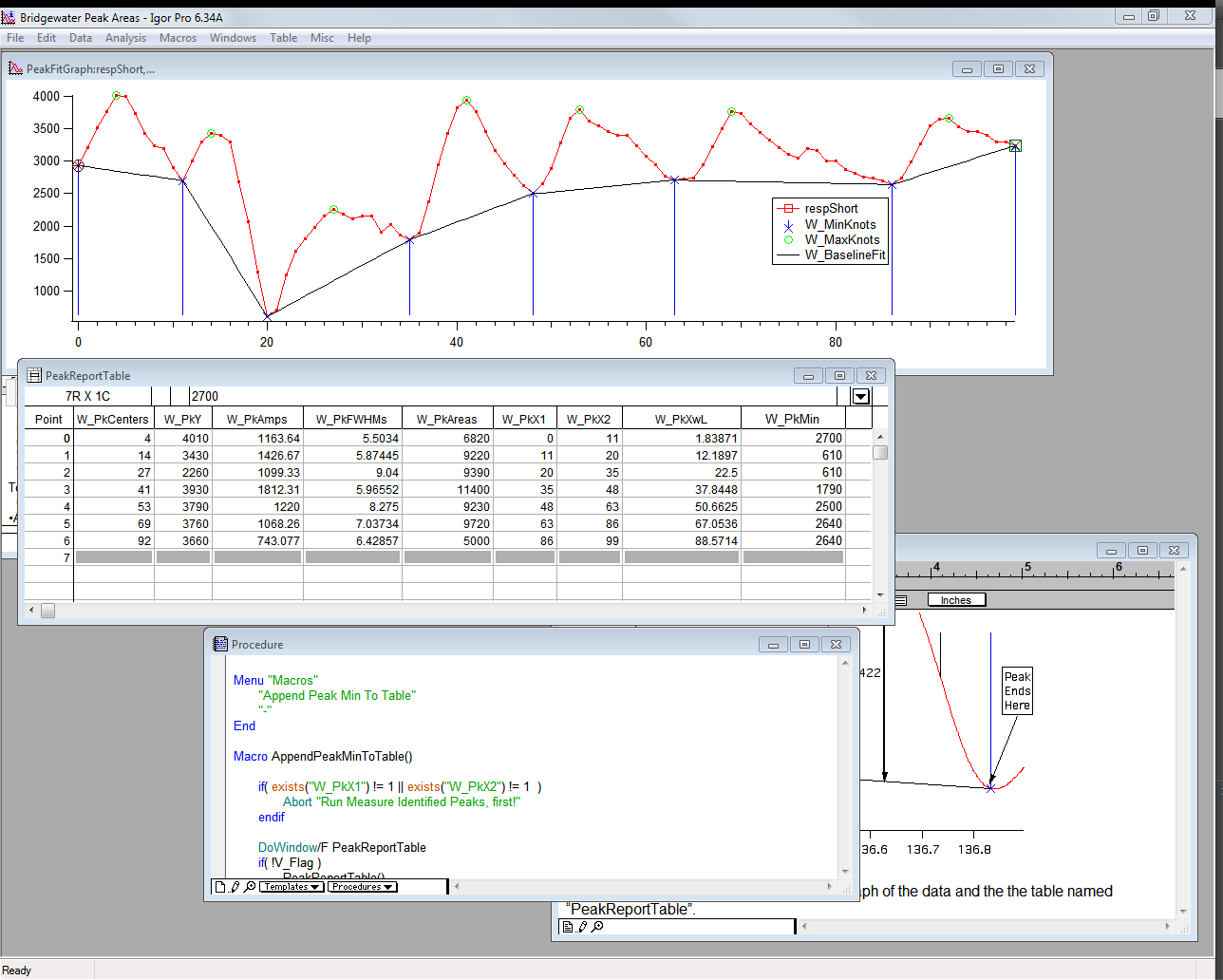The height and width of the screenshot is (980, 1223).
Task: Select the W_PkCenters column header
Action: coord(113,419)
